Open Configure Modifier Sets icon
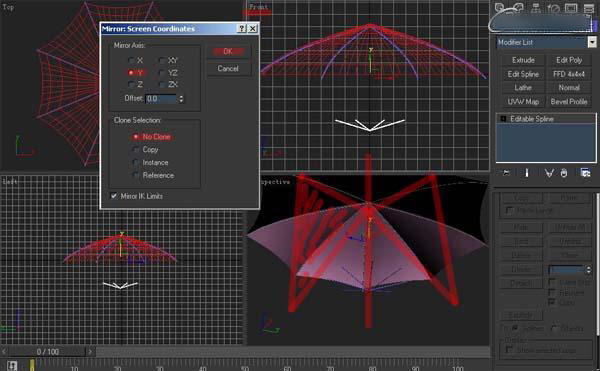 click(585, 173)
